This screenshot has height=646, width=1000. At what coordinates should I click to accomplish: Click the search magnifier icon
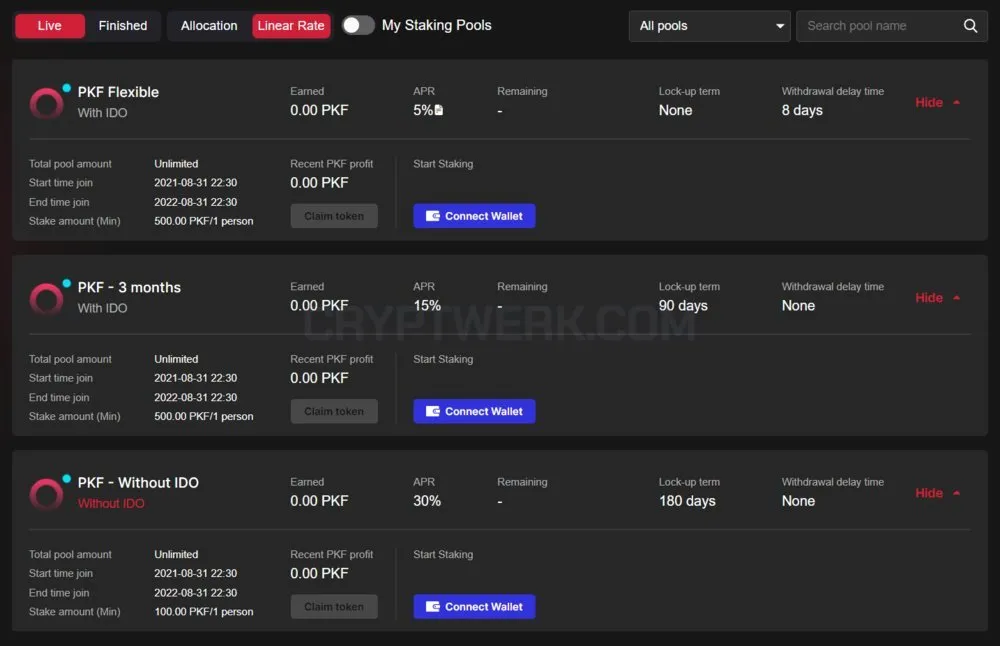point(970,26)
